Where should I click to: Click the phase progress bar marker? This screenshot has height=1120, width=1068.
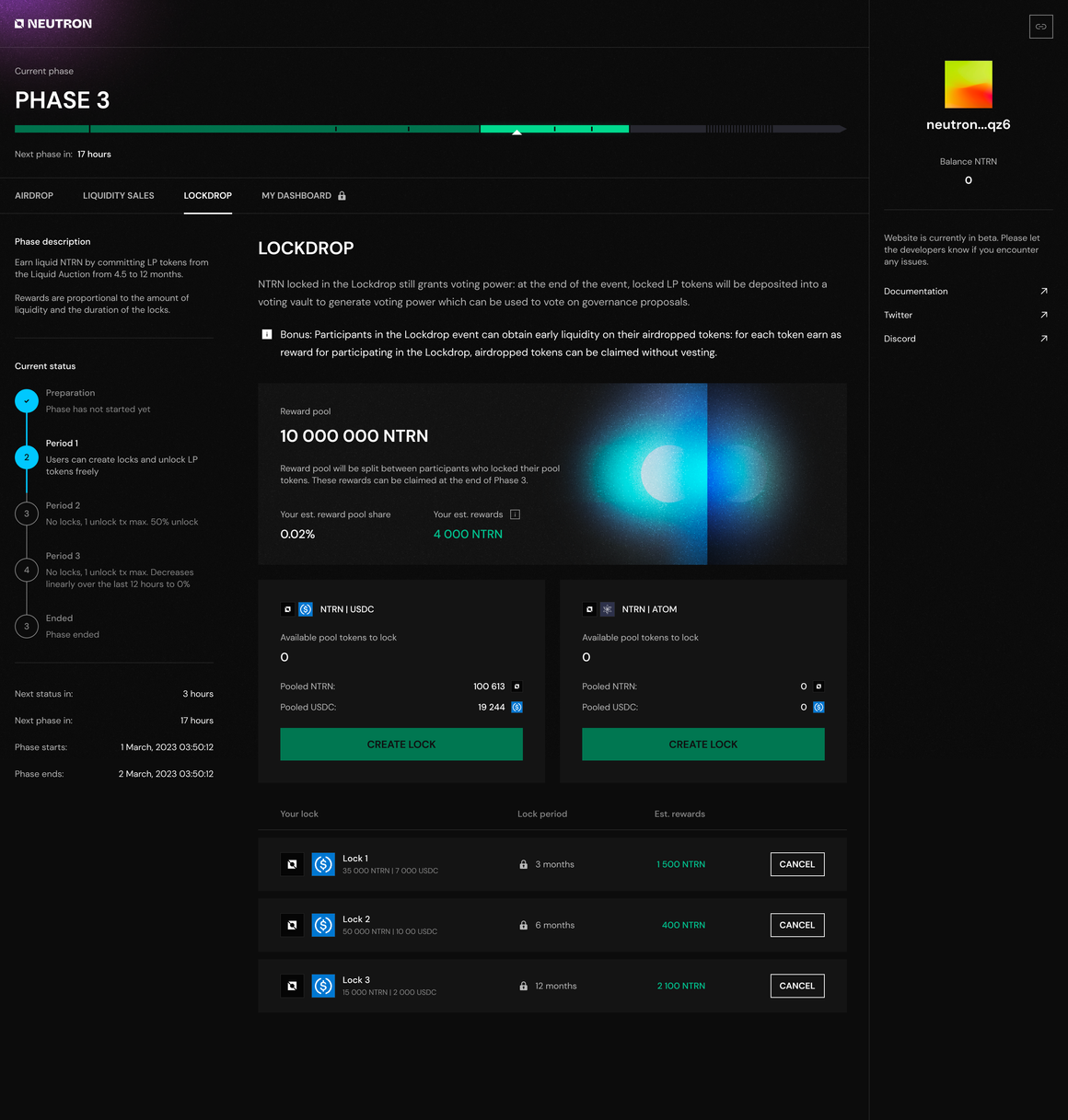[517, 132]
